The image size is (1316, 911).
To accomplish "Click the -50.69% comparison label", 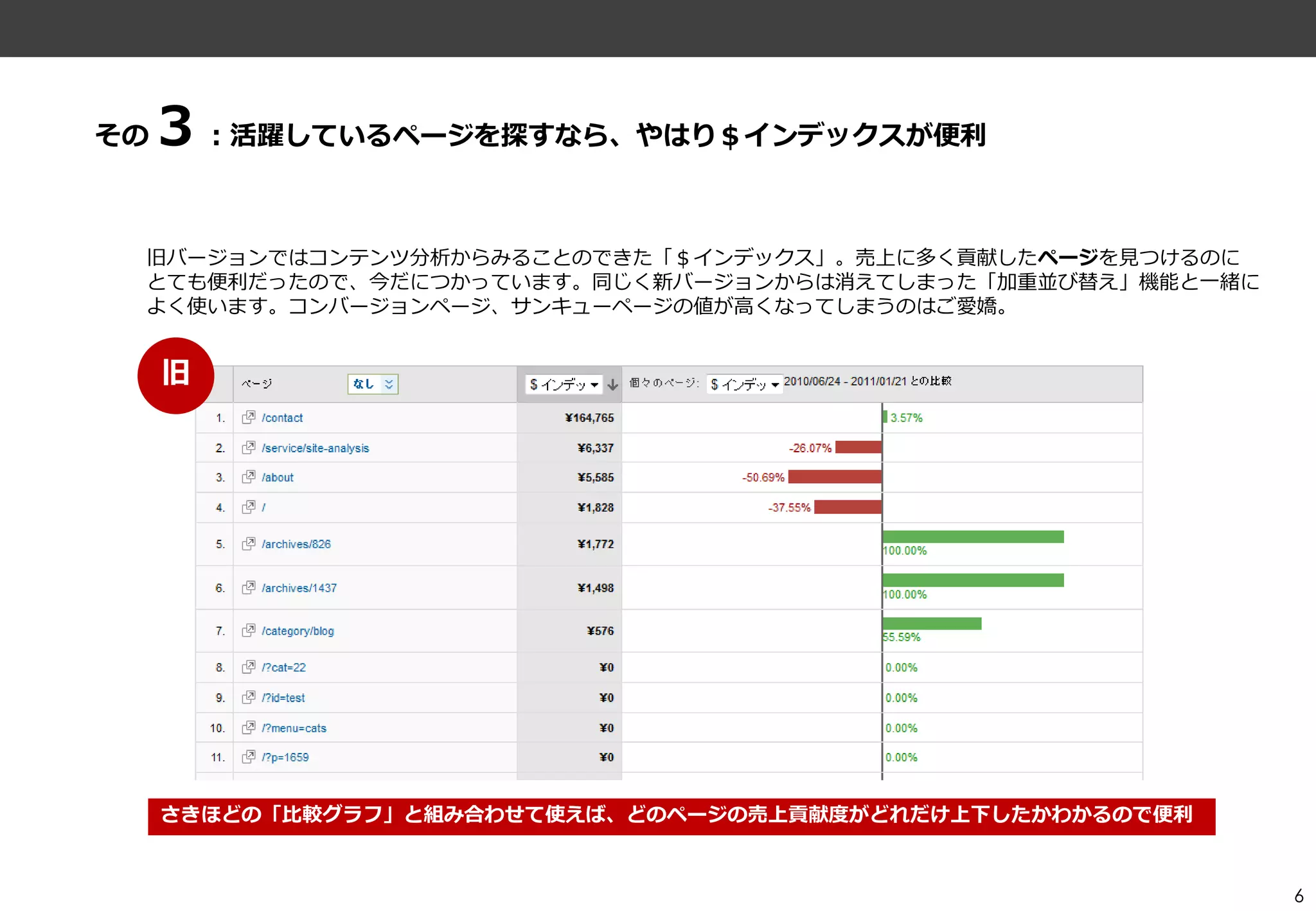I will click(763, 478).
